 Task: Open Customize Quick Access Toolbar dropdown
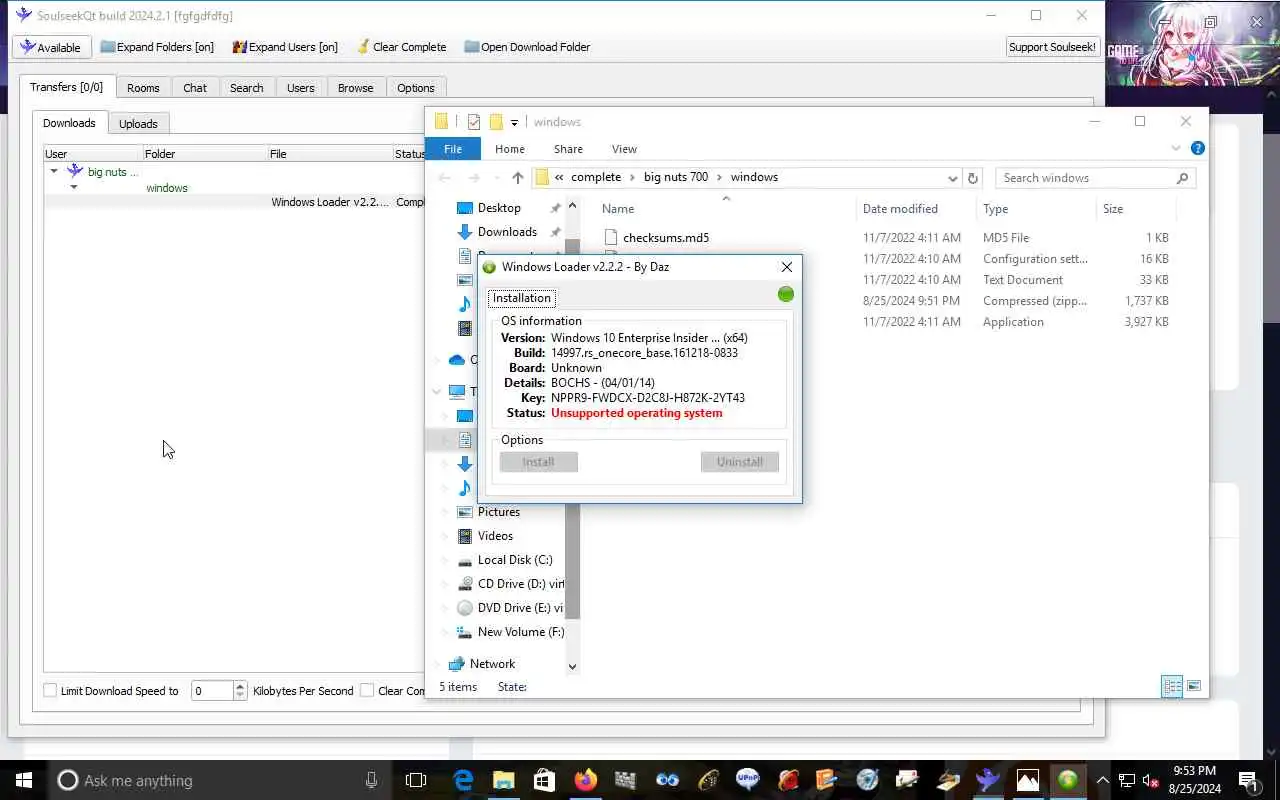514,123
